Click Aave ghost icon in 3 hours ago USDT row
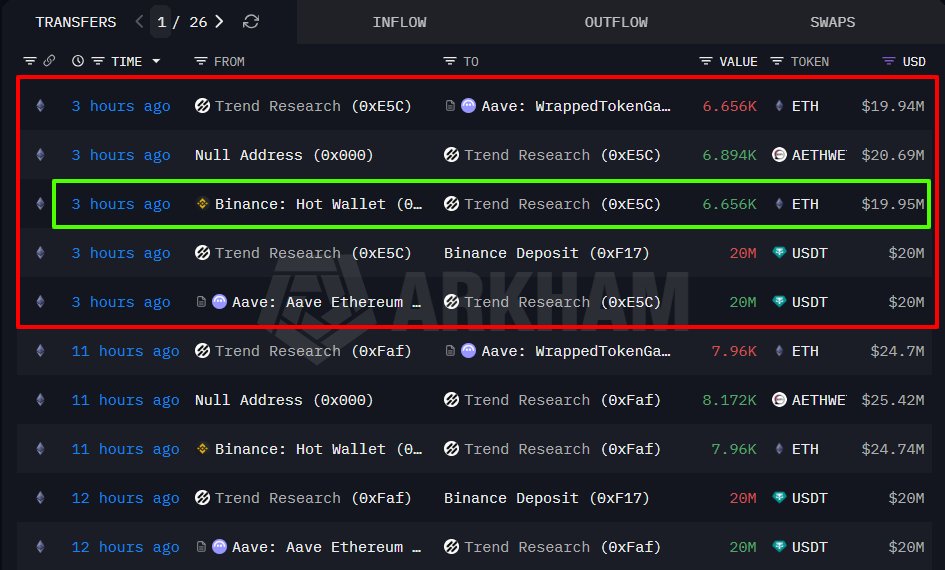This screenshot has width=945, height=570. pyautogui.click(x=219, y=301)
